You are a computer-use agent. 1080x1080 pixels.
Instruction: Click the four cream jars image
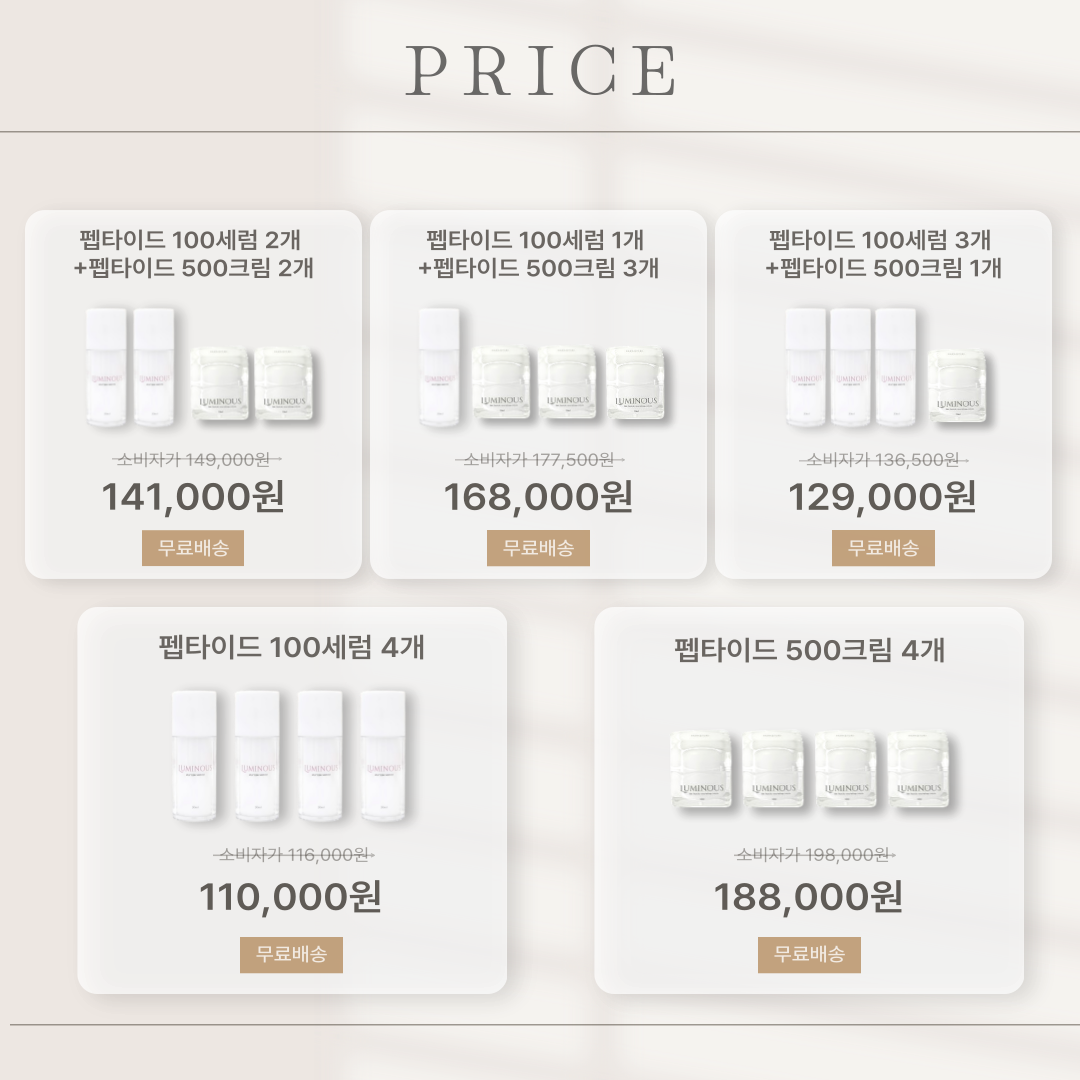click(x=810, y=769)
